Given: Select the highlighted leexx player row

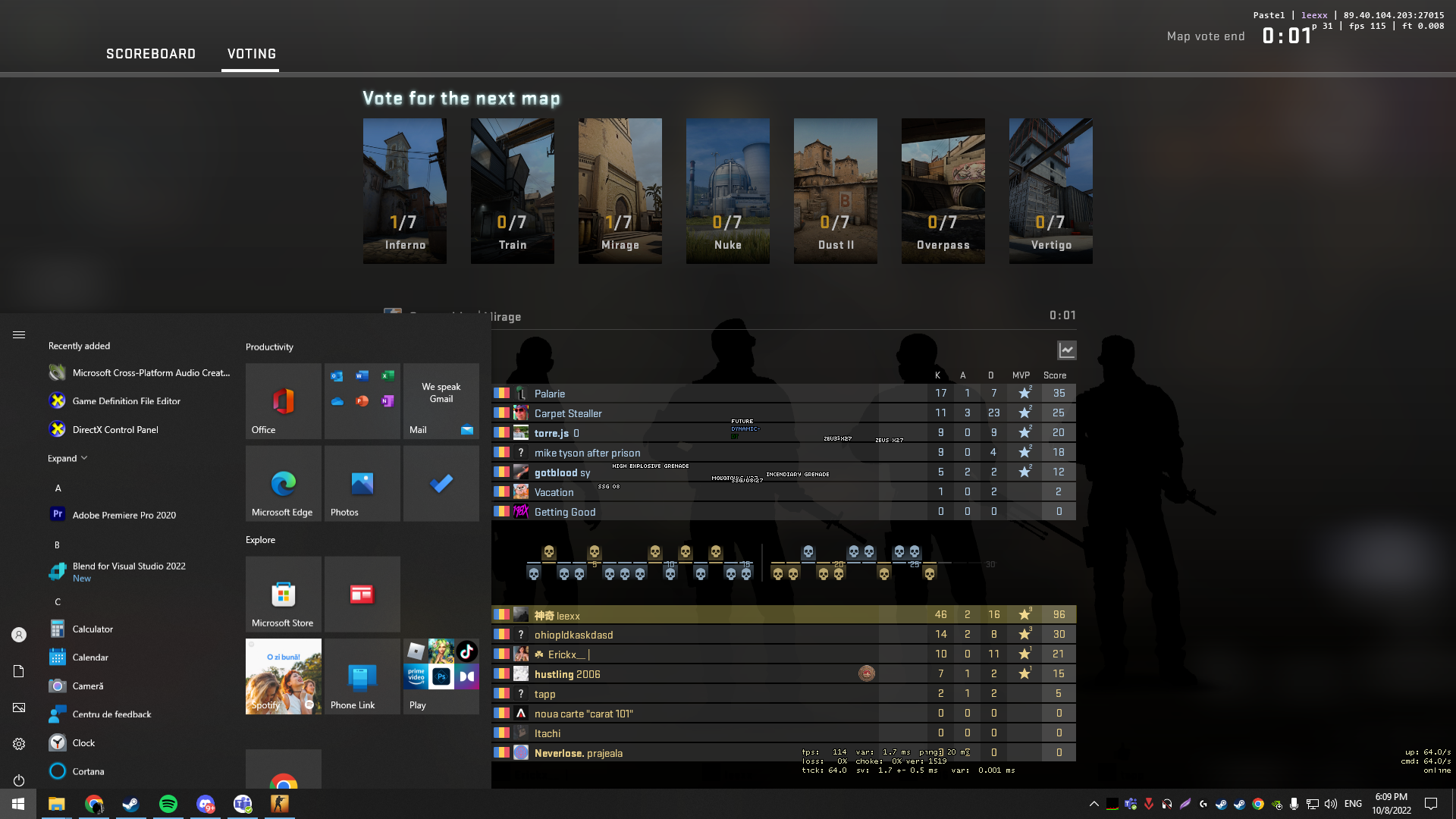Looking at the screenshot, I should [784, 615].
